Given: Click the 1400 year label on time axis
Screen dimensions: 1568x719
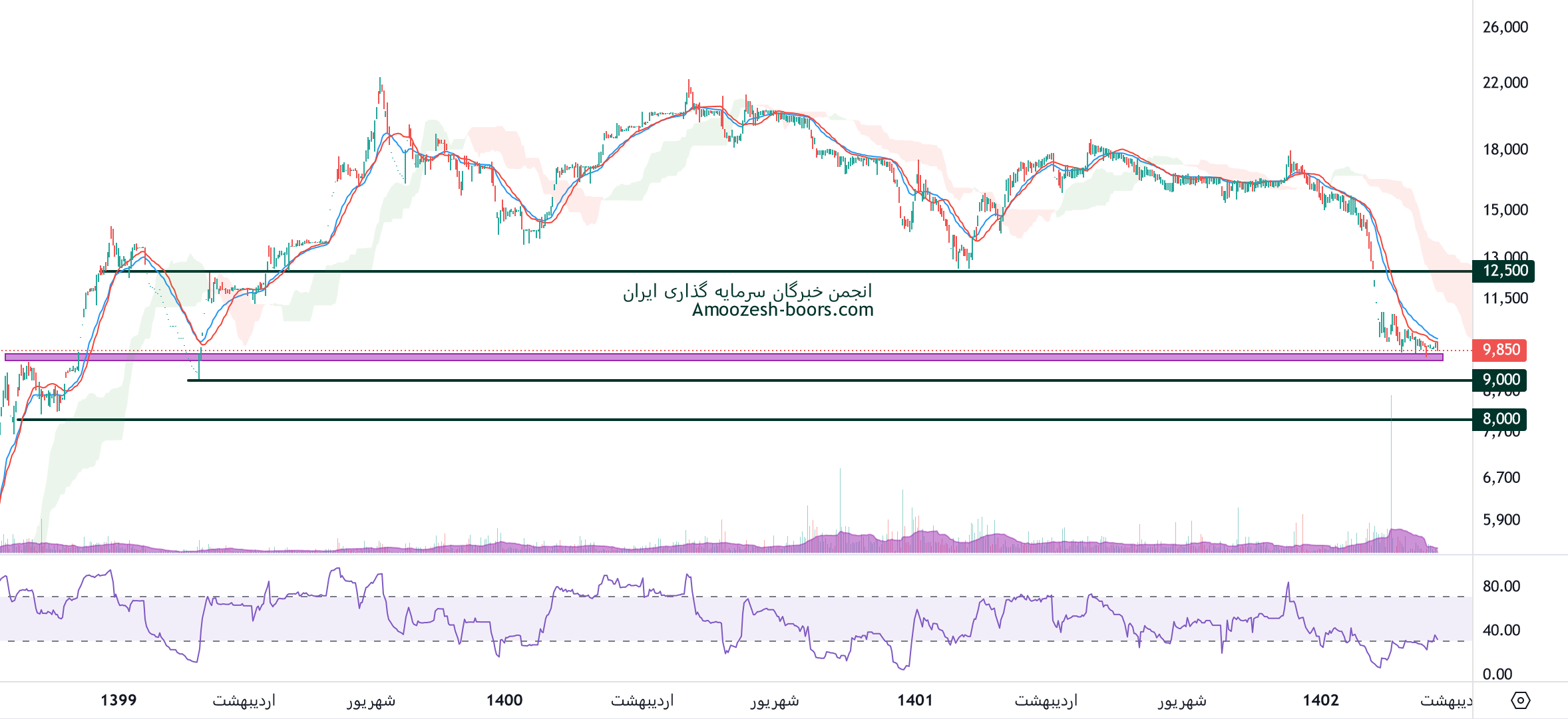Looking at the screenshot, I should 504,700.
